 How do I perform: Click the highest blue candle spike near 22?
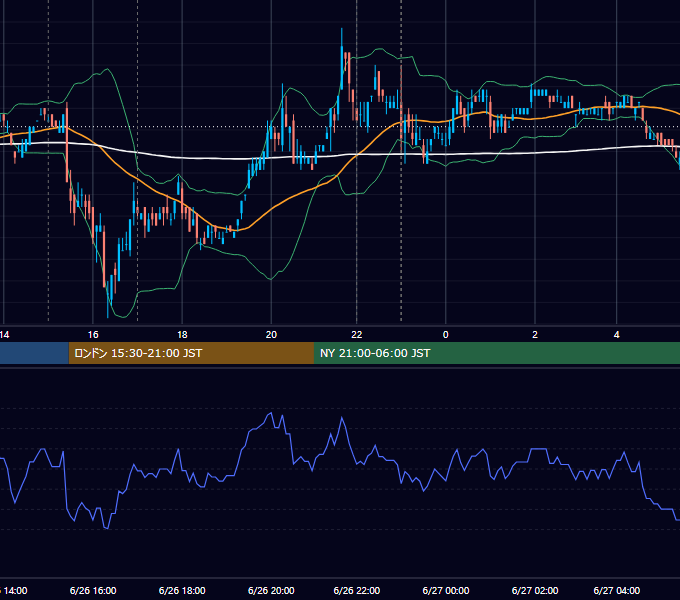(x=342, y=59)
